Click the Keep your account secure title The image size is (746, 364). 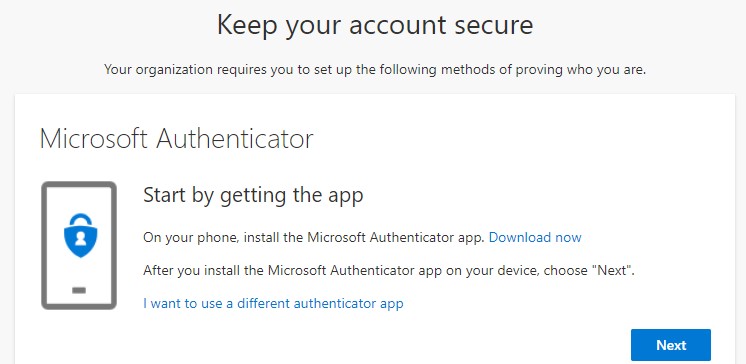click(375, 25)
